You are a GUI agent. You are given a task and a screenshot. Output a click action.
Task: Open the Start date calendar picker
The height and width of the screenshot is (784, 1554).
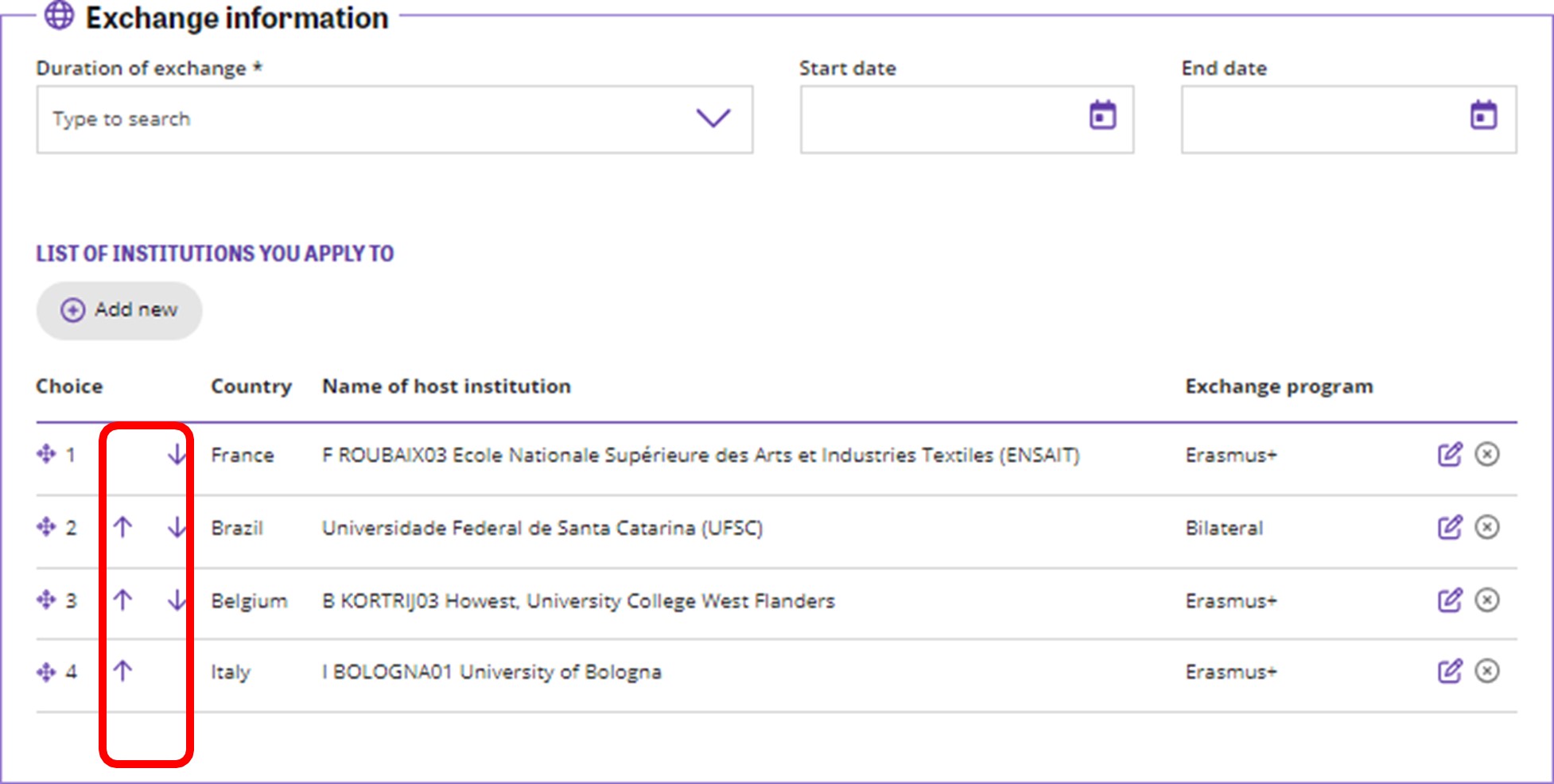click(1102, 116)
